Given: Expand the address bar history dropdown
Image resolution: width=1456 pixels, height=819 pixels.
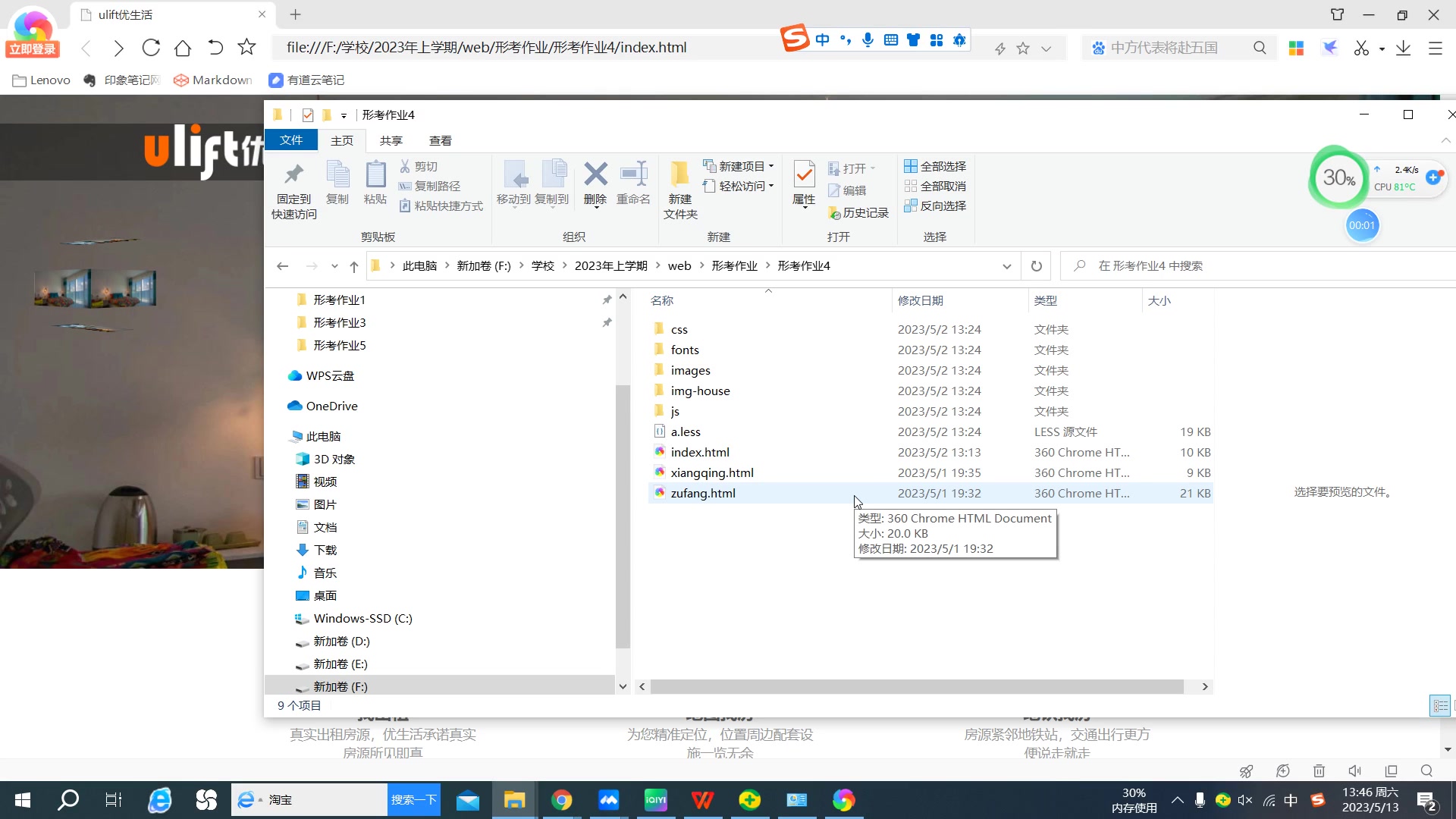Looking at the screenshot, I should (1006, 266).
